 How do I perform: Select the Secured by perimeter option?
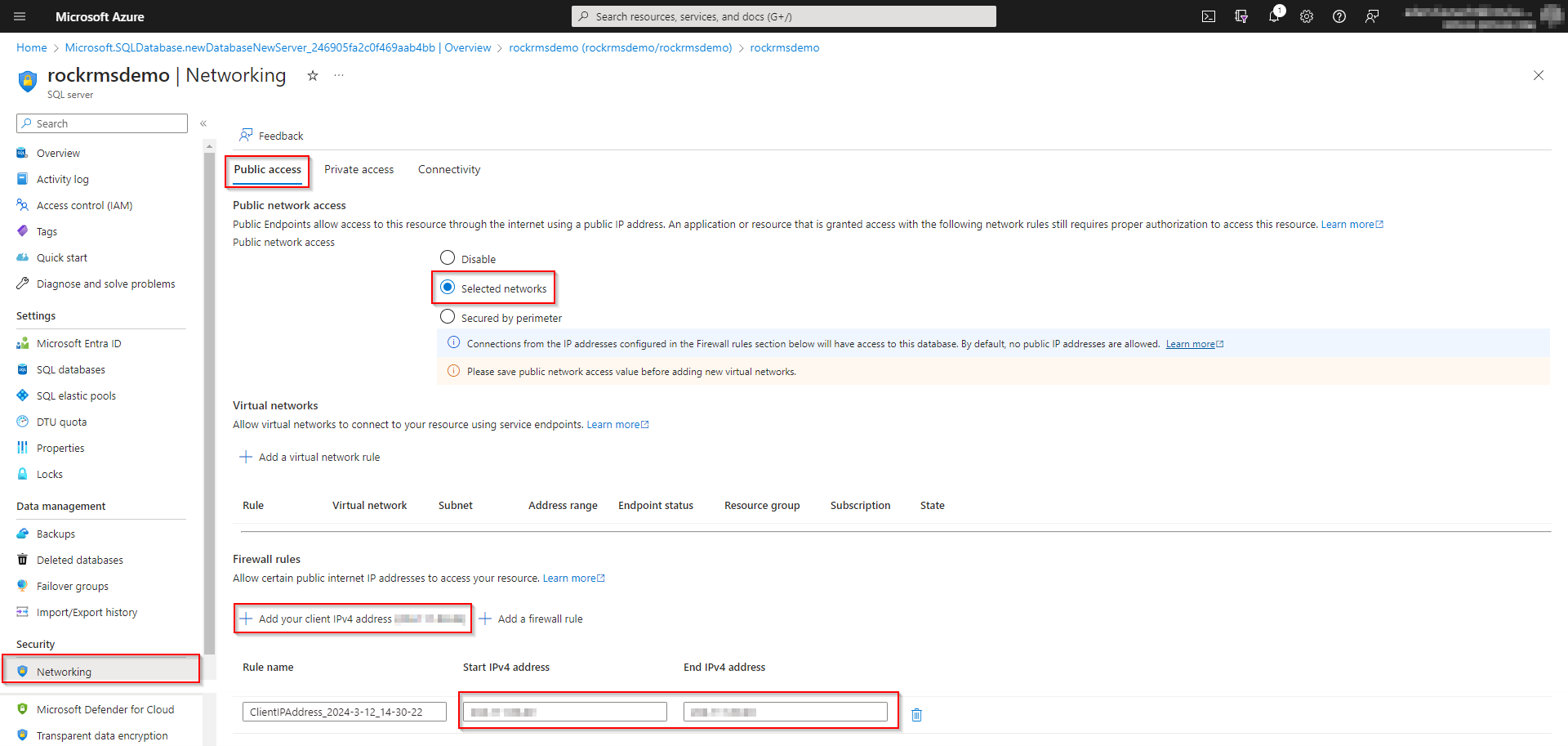[x=448, y=317]
